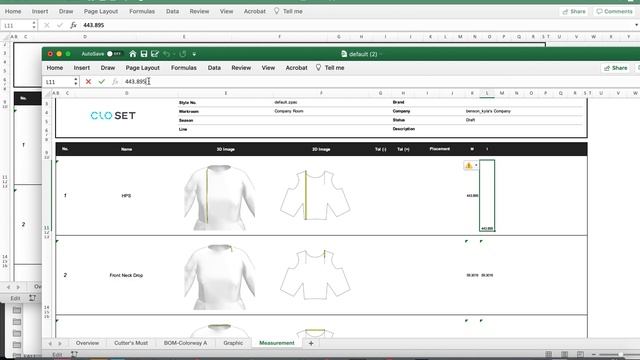
Task: Click the fx insert function icon in front window
Action: pyautogui.click(x=115, y=82)
